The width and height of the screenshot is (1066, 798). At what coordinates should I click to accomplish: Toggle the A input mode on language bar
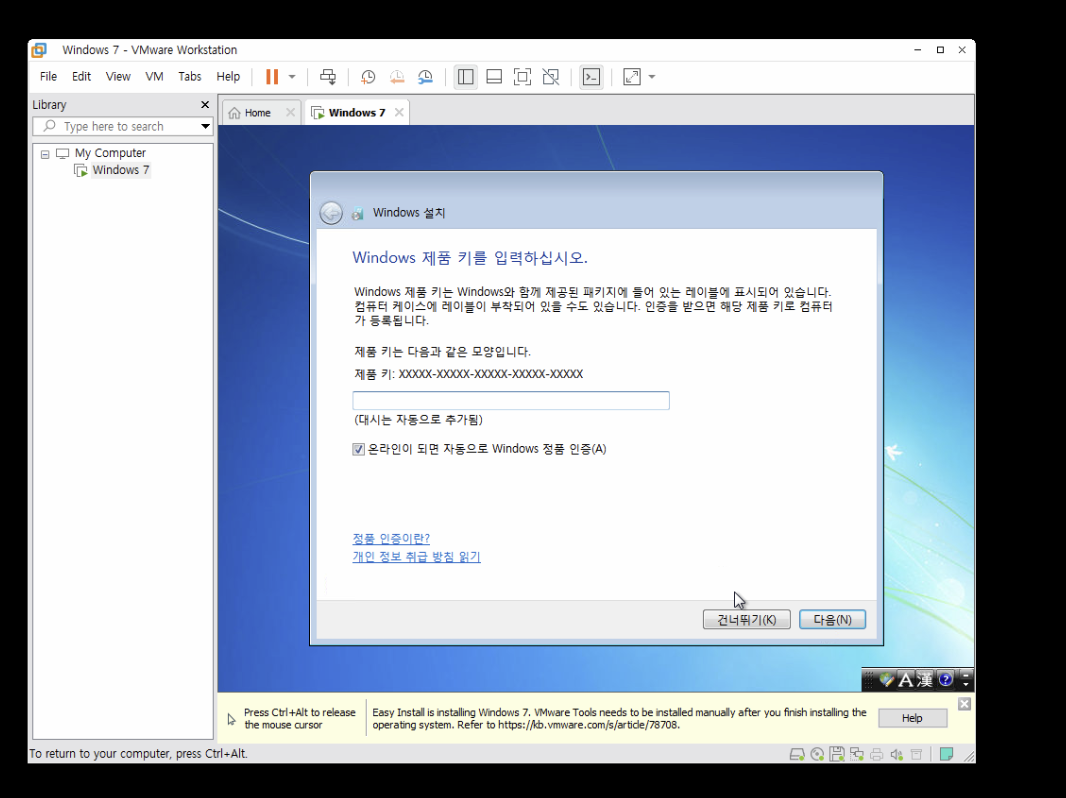pyautogui.click(x=906, y=679)
